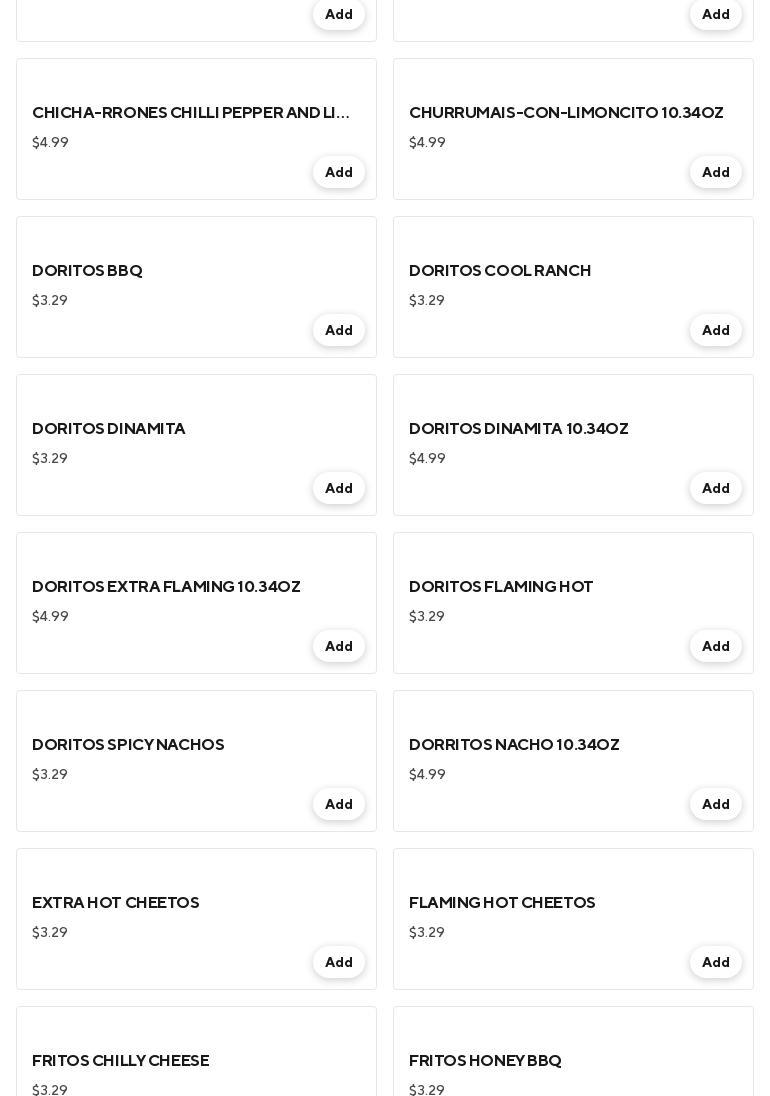This screenshot has width=770, height=1096.
Task: Select the Doritos Cool Ranch title
Action: tap(500, 271)
